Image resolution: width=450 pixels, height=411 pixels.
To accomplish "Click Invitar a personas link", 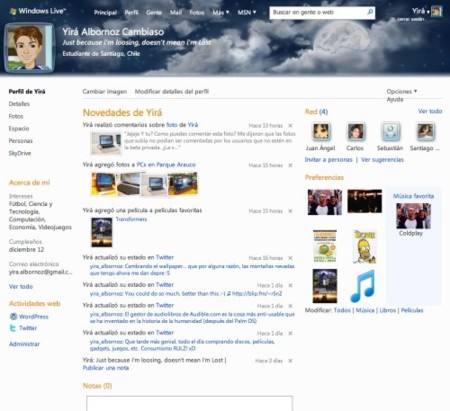I will (x=328, y=160).
